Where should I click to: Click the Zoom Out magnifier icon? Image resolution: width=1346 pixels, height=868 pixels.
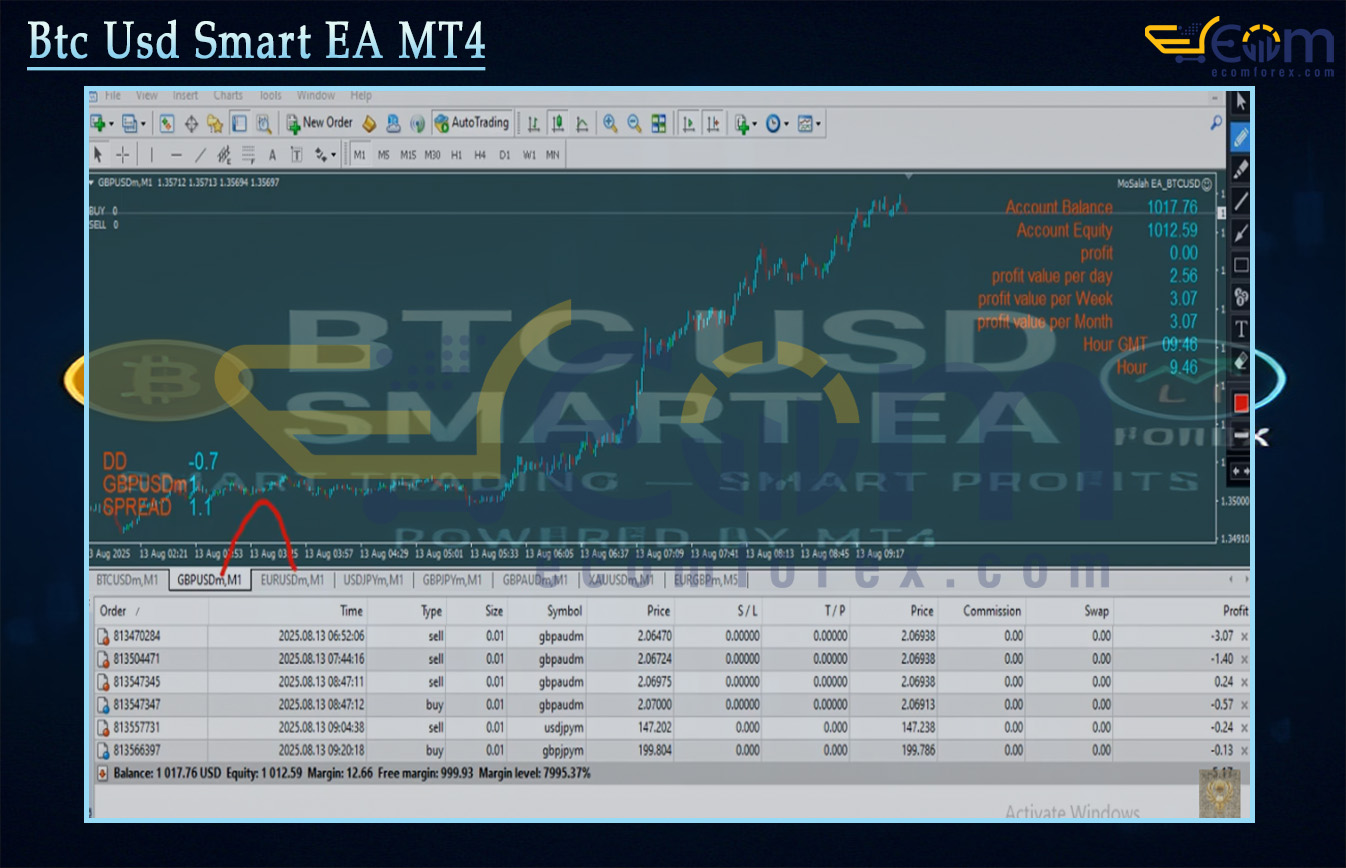point(634,123)
